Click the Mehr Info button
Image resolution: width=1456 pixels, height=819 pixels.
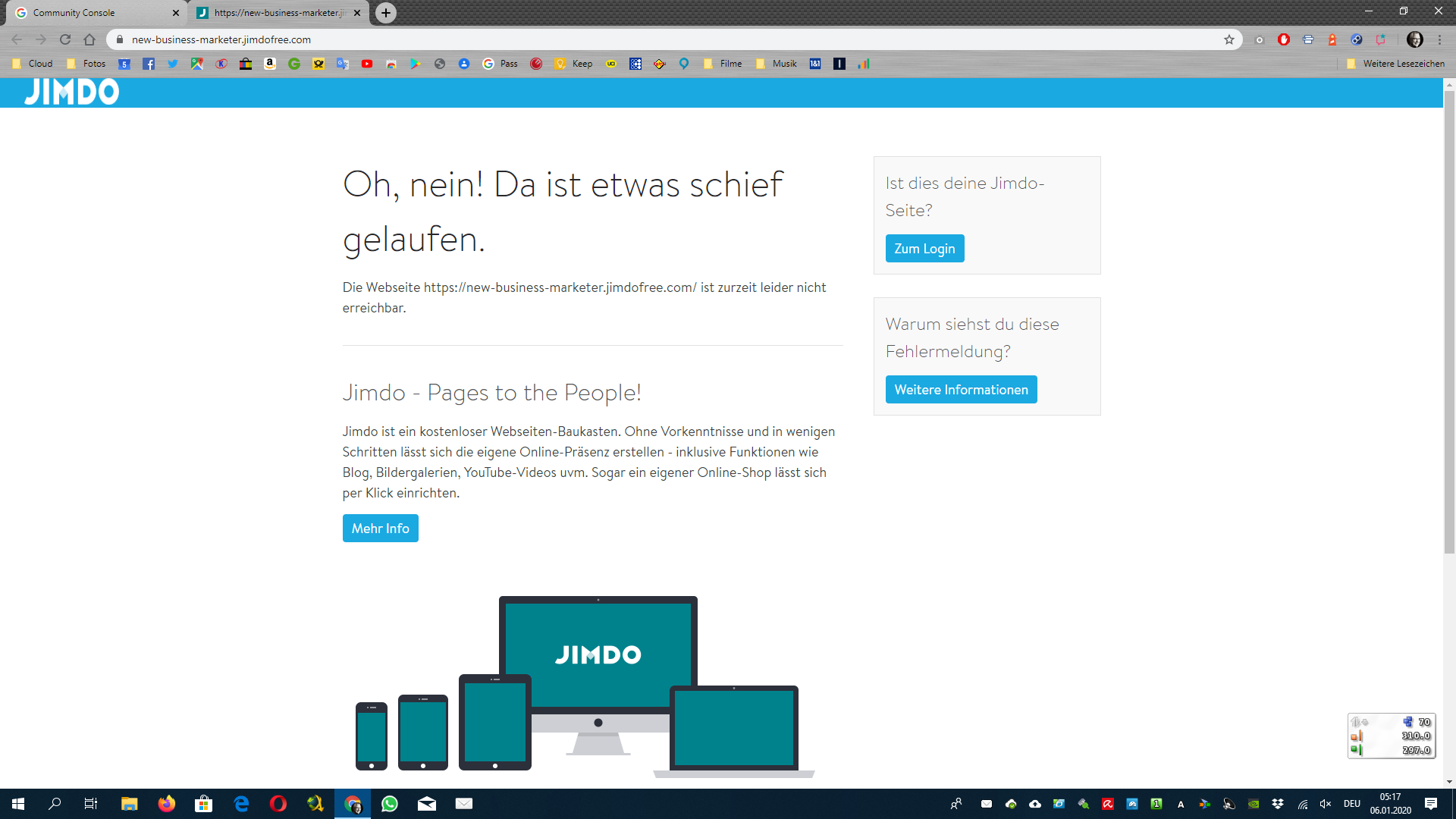coord(380,529)
